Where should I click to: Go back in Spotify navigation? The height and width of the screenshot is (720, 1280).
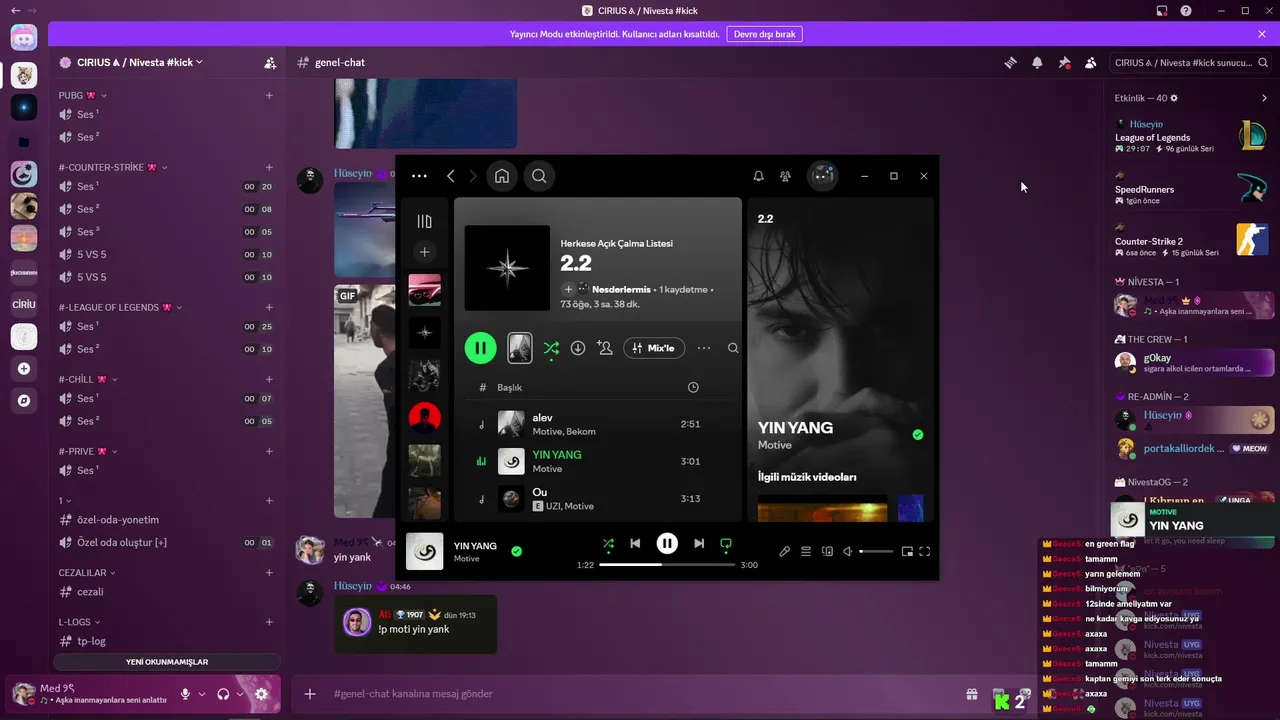pos(450,176)
